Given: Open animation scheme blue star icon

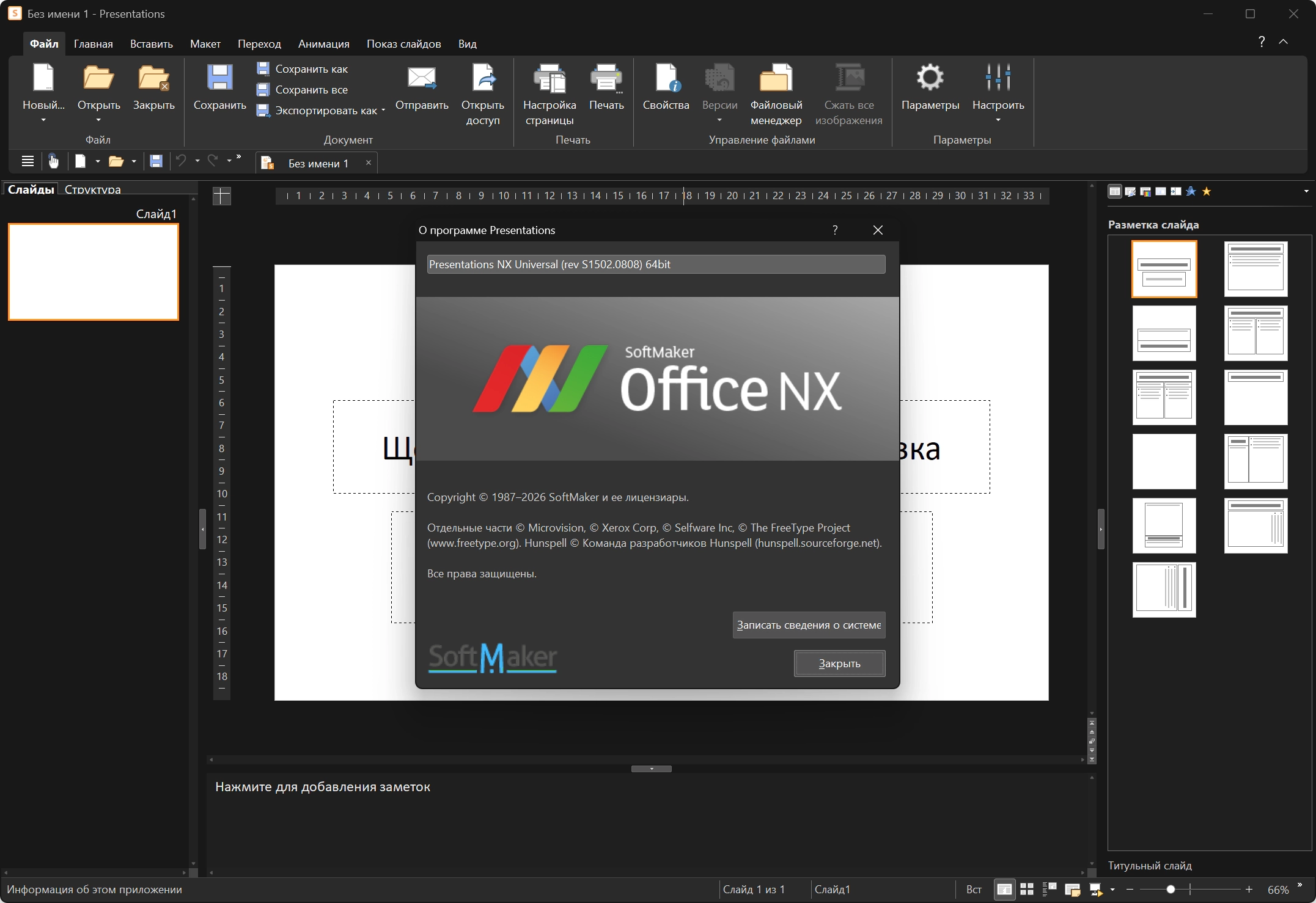Looking at the screenshot, I should point(1191,192).
